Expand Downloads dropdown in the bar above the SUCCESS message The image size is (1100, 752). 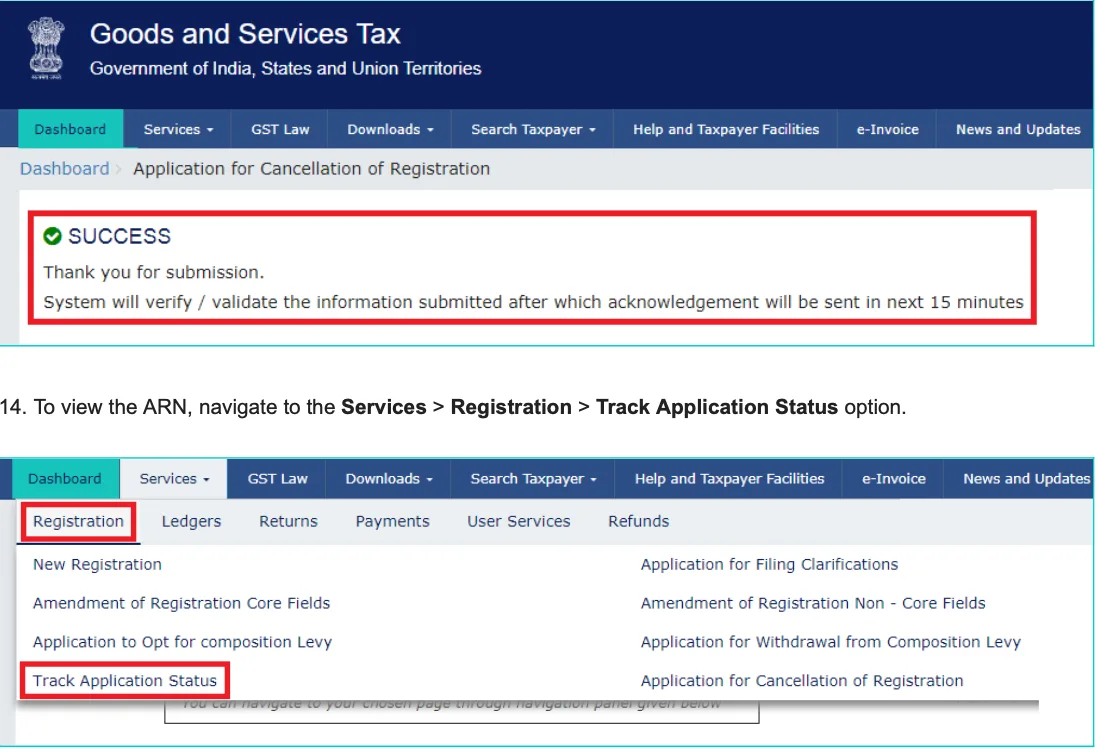(x=390, y=129)
